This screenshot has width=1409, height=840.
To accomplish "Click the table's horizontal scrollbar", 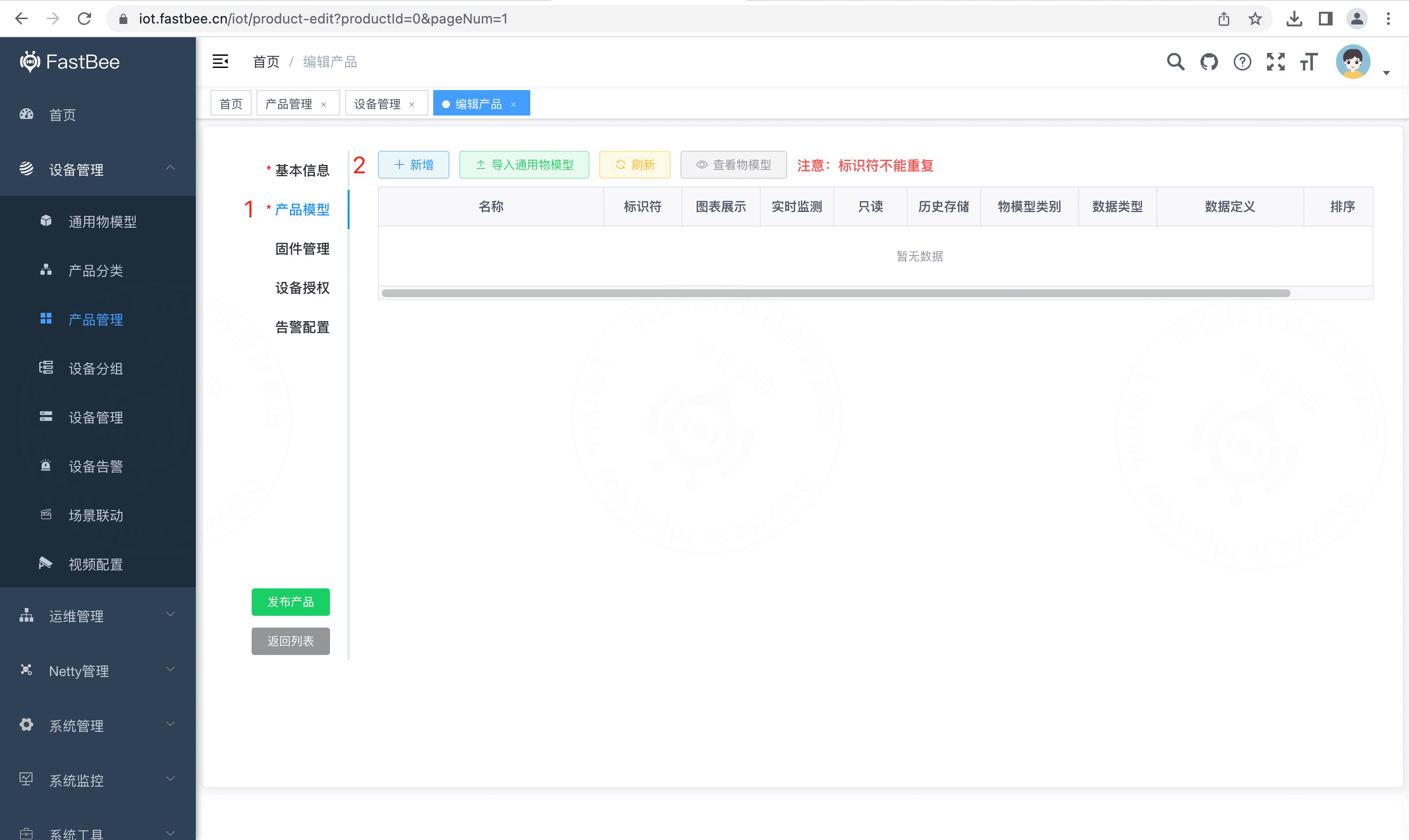I will 836,293.
